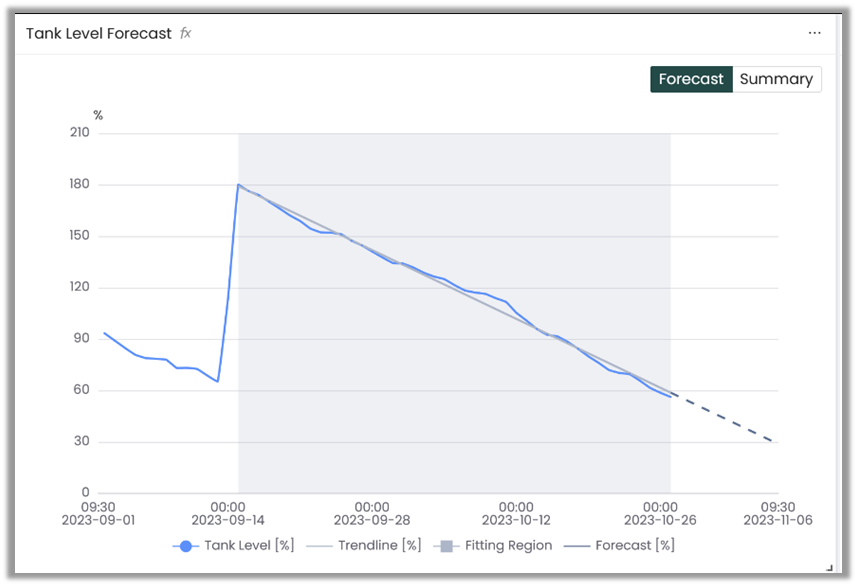The height and width of the screenshot is (586, 857).
Task: Select the Forecast tab
Action: coord(691,79)
